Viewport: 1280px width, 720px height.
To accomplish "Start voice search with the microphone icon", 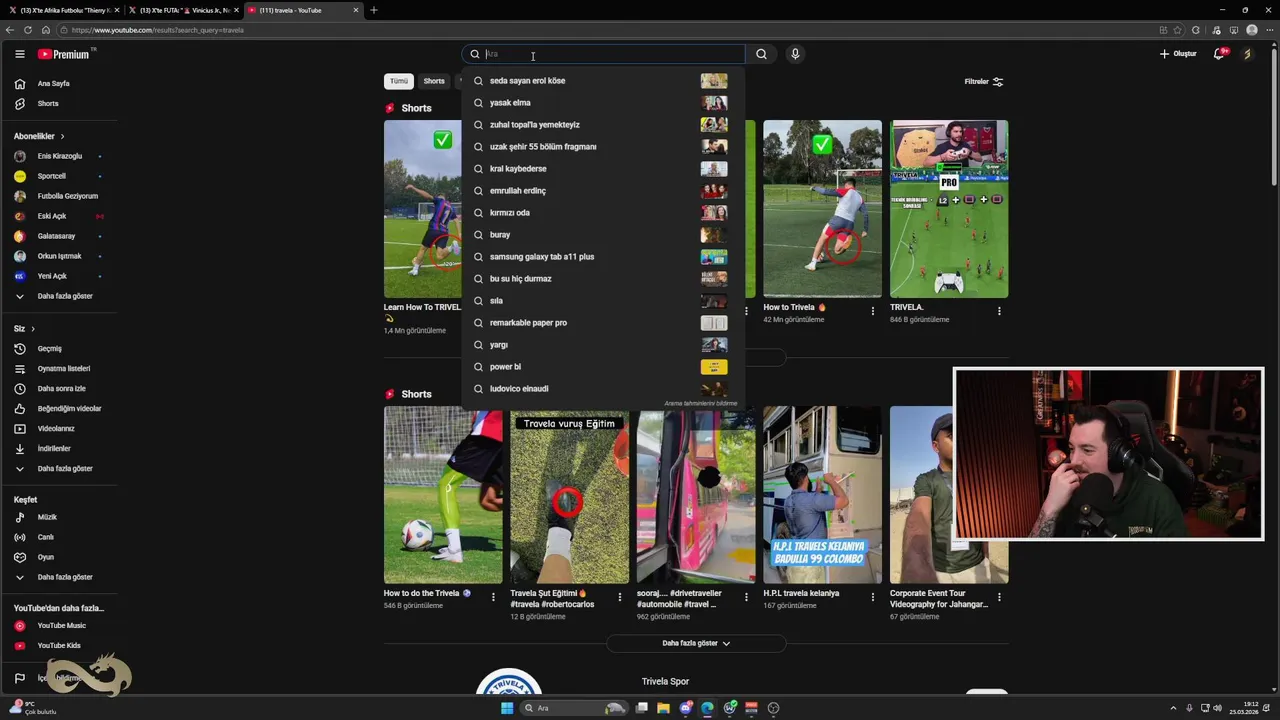I will point(795,54).
